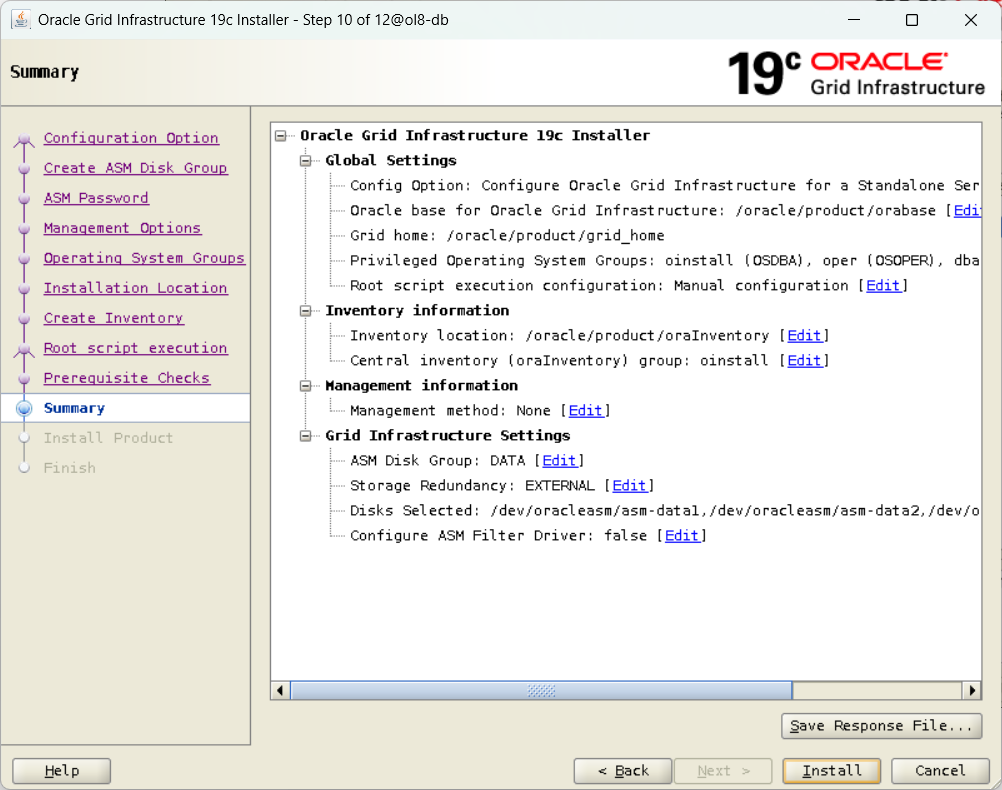Go back with the Back button
Image resolution: width=1002 pixels, height=790 pixels.
(x=623, y=771)
